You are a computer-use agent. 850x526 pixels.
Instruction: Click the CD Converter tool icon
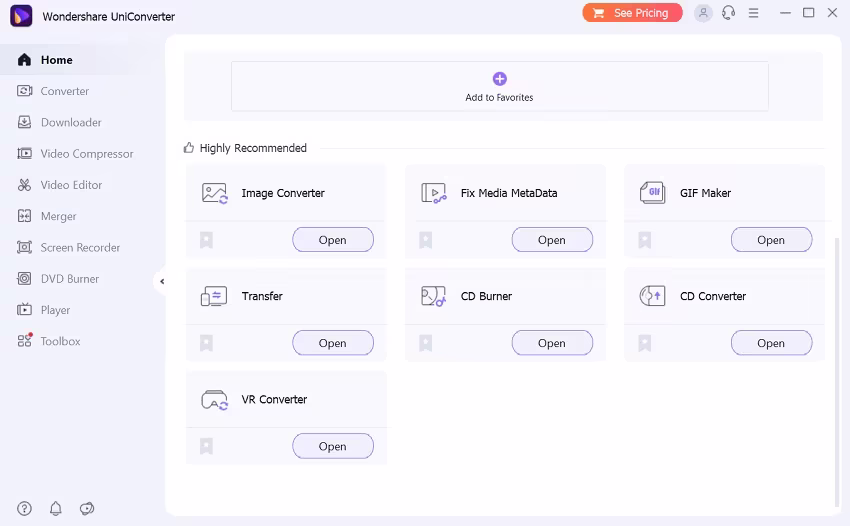[x=653, y=296]
